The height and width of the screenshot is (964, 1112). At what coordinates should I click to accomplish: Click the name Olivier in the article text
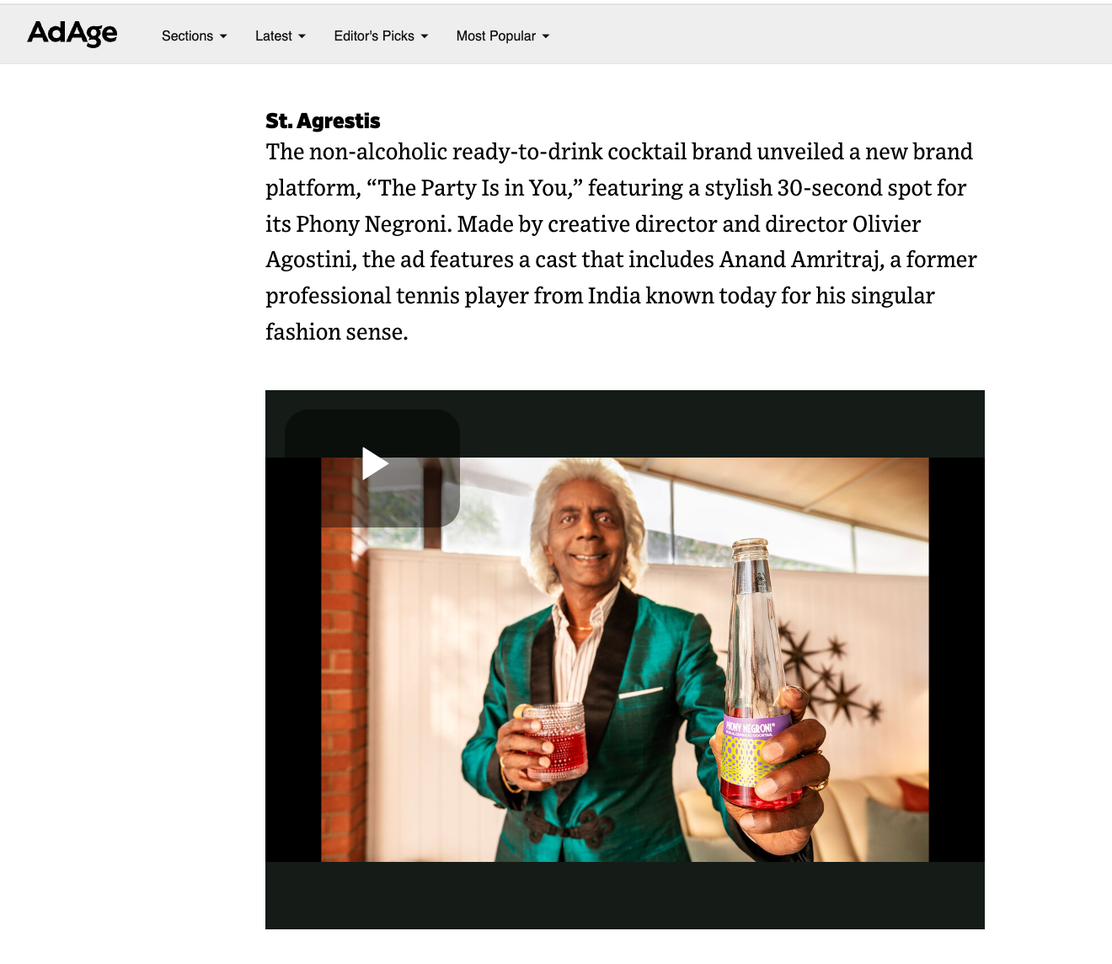pyautogui.click(x=886, y=224)
